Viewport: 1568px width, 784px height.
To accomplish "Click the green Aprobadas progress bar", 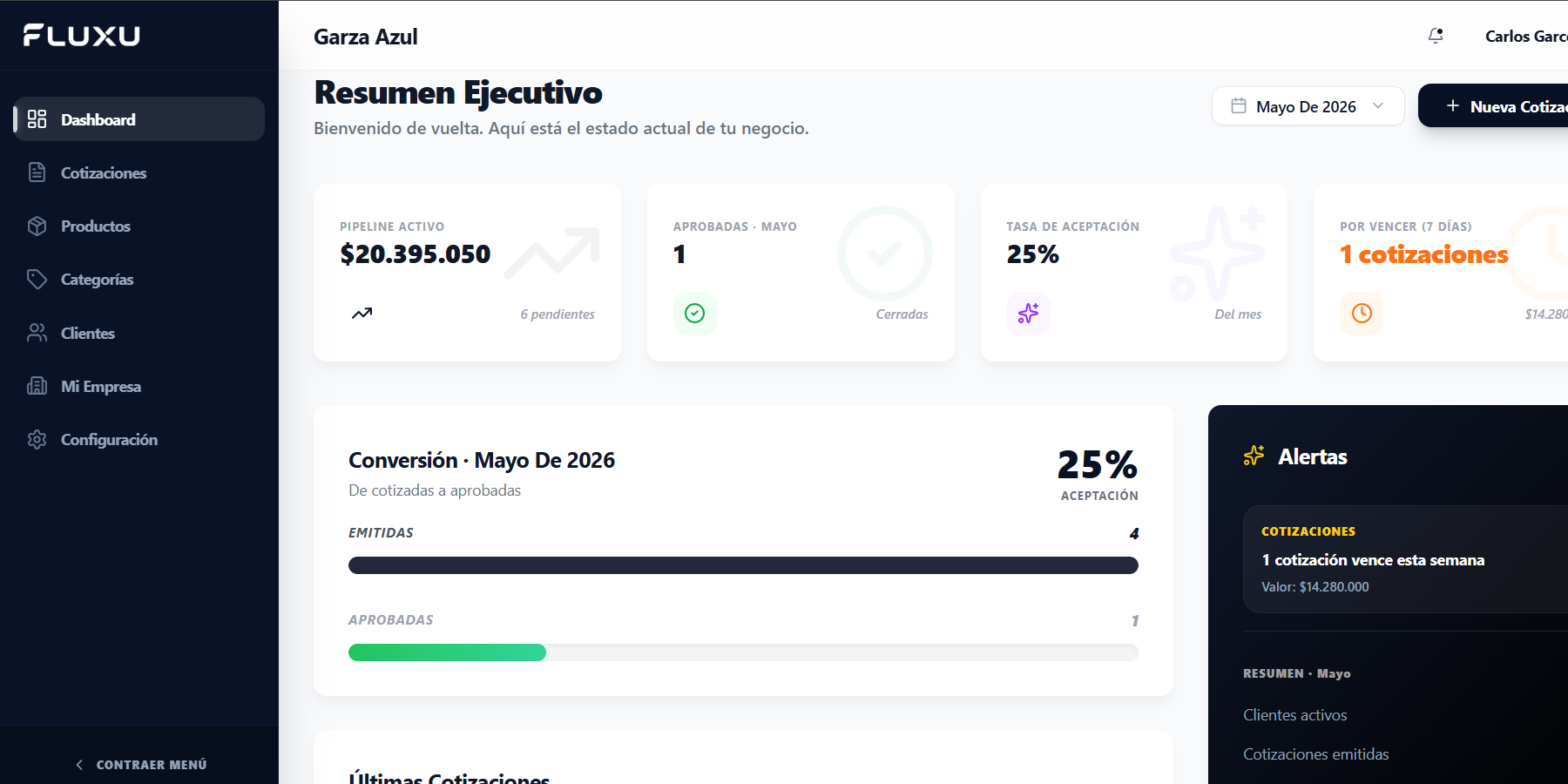I will [x=447, y=652].
